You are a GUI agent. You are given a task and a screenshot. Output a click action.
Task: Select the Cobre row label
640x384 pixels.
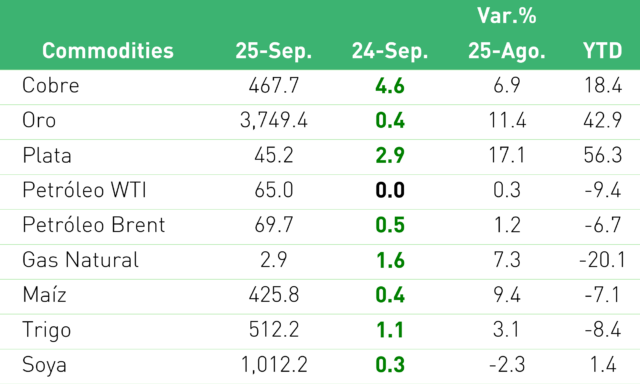tap(51, 85)
